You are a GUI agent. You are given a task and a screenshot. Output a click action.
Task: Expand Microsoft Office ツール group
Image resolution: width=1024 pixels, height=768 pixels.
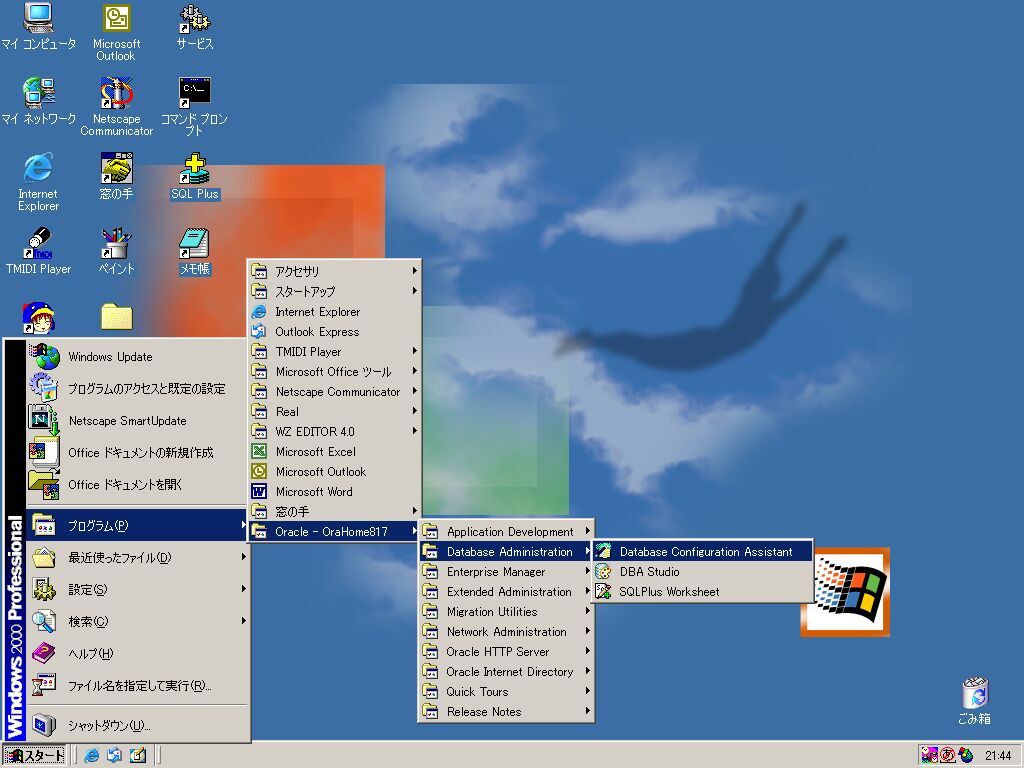click(x=334, y=372)
